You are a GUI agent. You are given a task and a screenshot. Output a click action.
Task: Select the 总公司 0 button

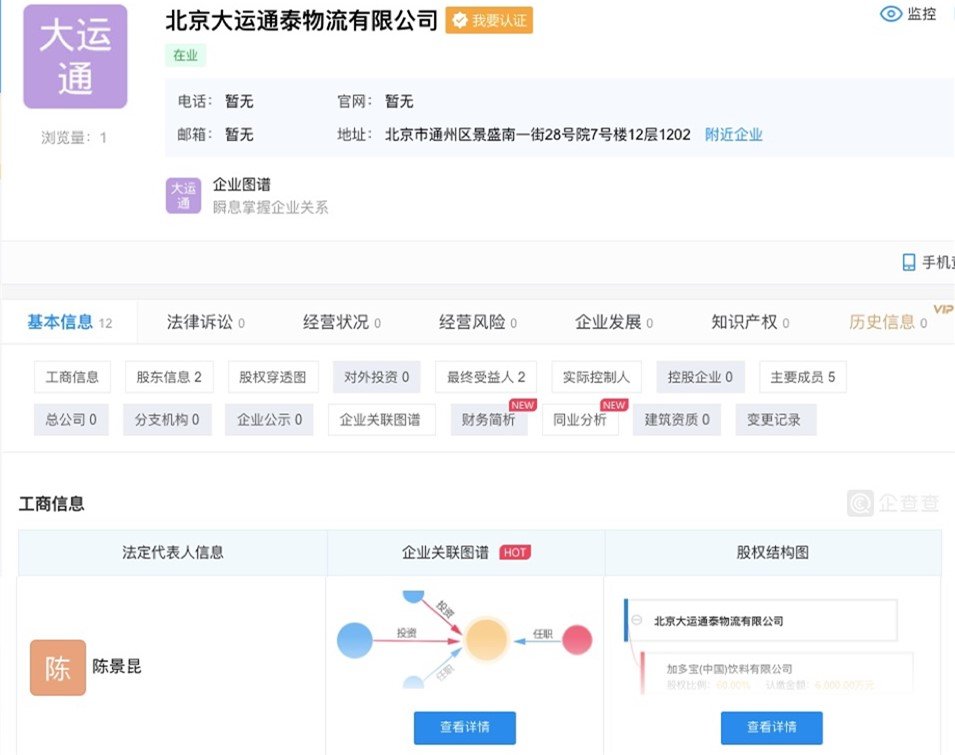pyautogui.click(x=71, y=420)
